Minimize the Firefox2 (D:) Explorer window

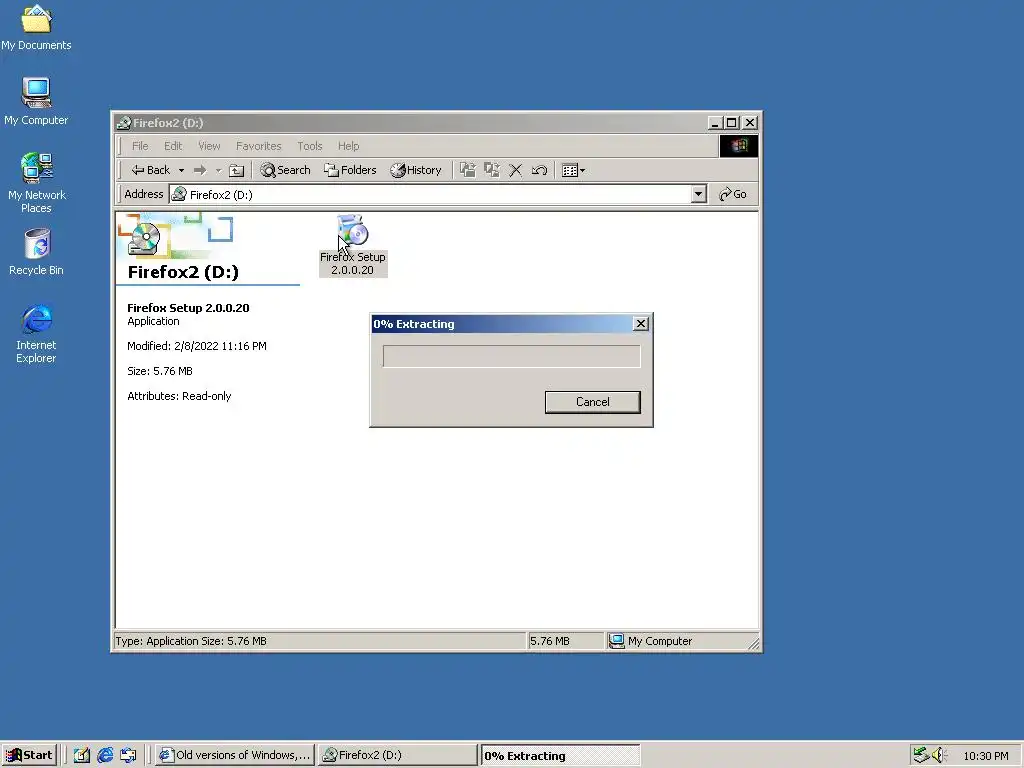coord(715,123)
